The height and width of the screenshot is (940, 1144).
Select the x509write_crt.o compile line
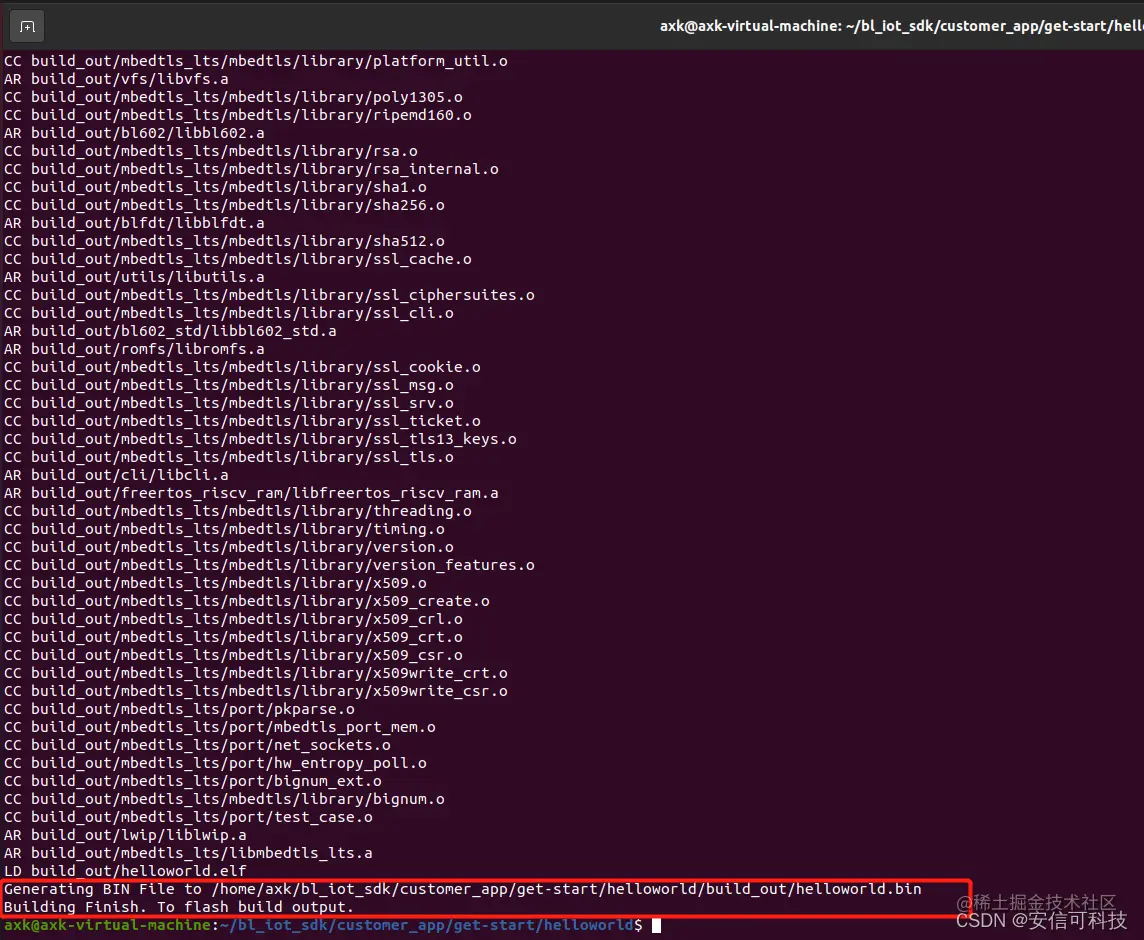coord(255,673)
